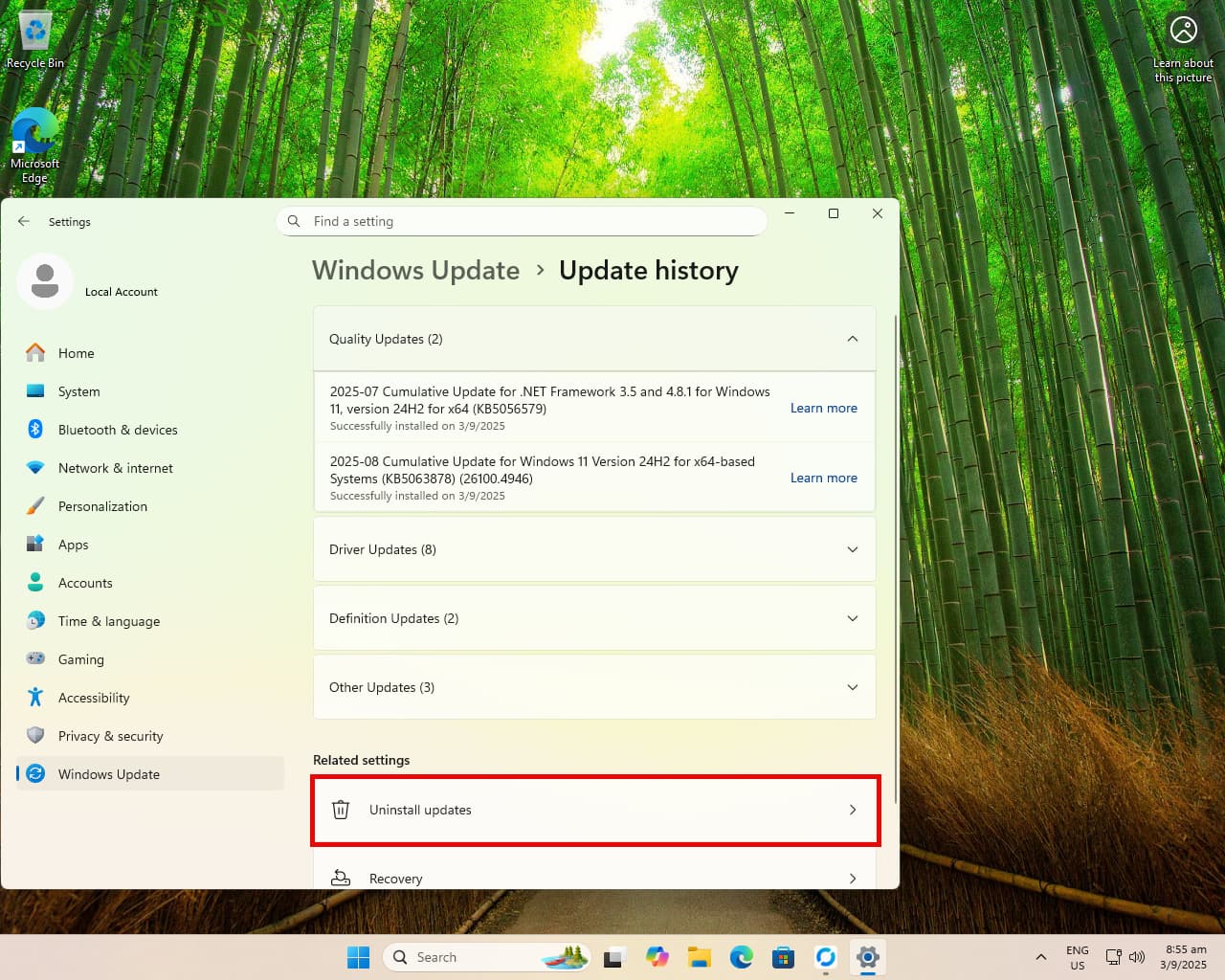This screenshot has width=1225, height=980.
Task: Click 'Update history' heading
Action: tap(649, 271)
